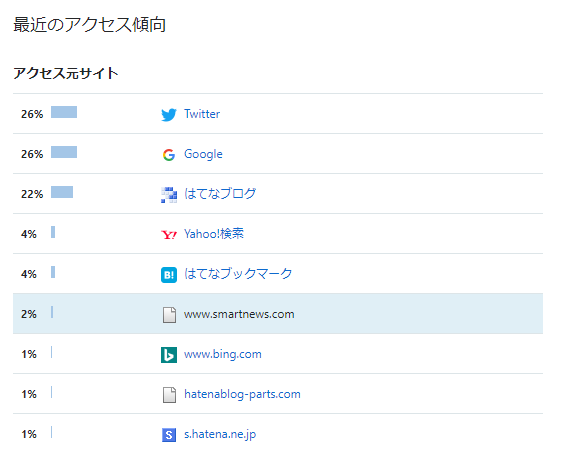Click the Twitter row percentage bar
Viewport: 567px width, 450px height.
tap(64, 112)
